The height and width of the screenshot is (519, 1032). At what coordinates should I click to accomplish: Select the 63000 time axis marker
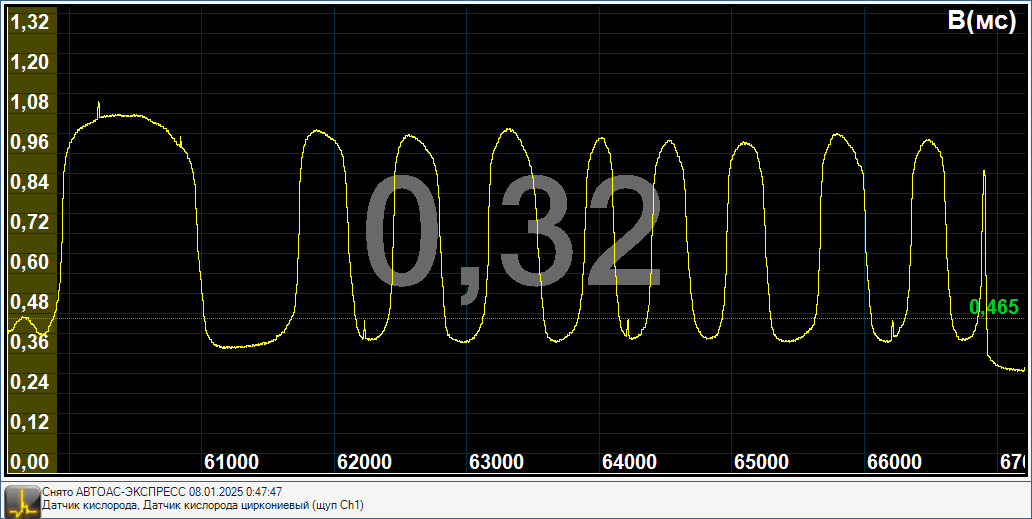click(496, 462)
